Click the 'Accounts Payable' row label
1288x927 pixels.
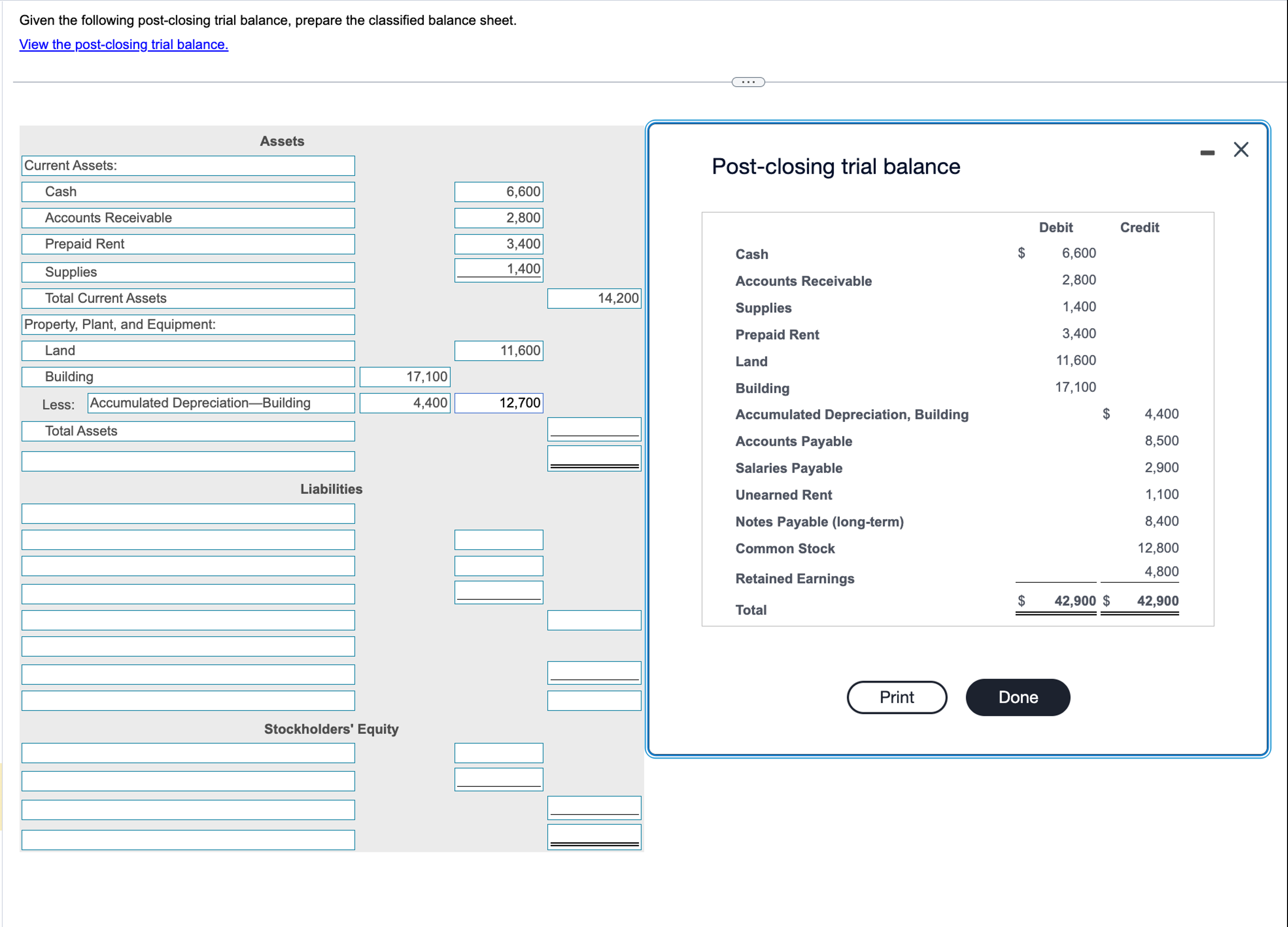[793, 441]
